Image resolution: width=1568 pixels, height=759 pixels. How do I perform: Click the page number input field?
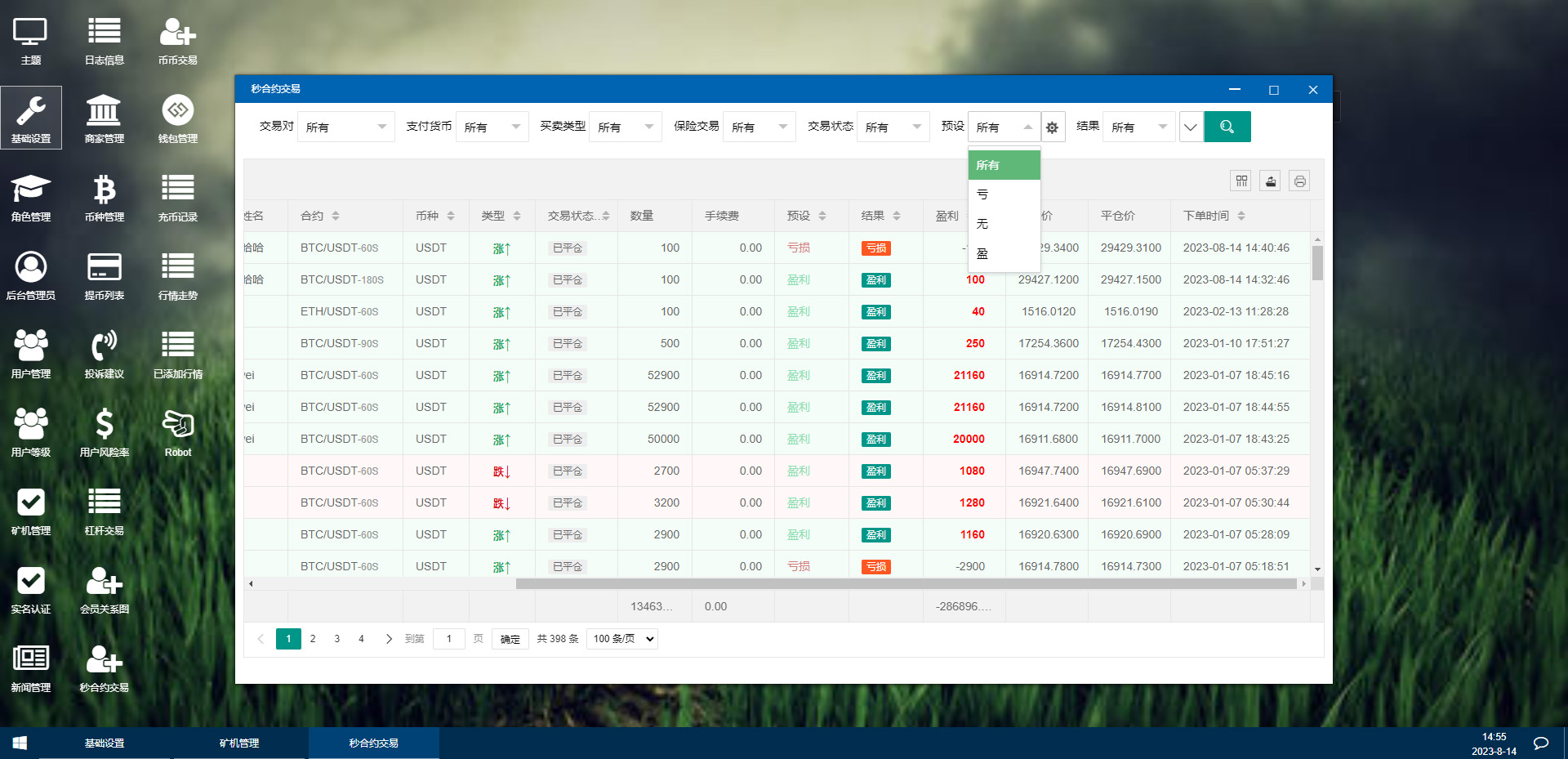(448, 639)
